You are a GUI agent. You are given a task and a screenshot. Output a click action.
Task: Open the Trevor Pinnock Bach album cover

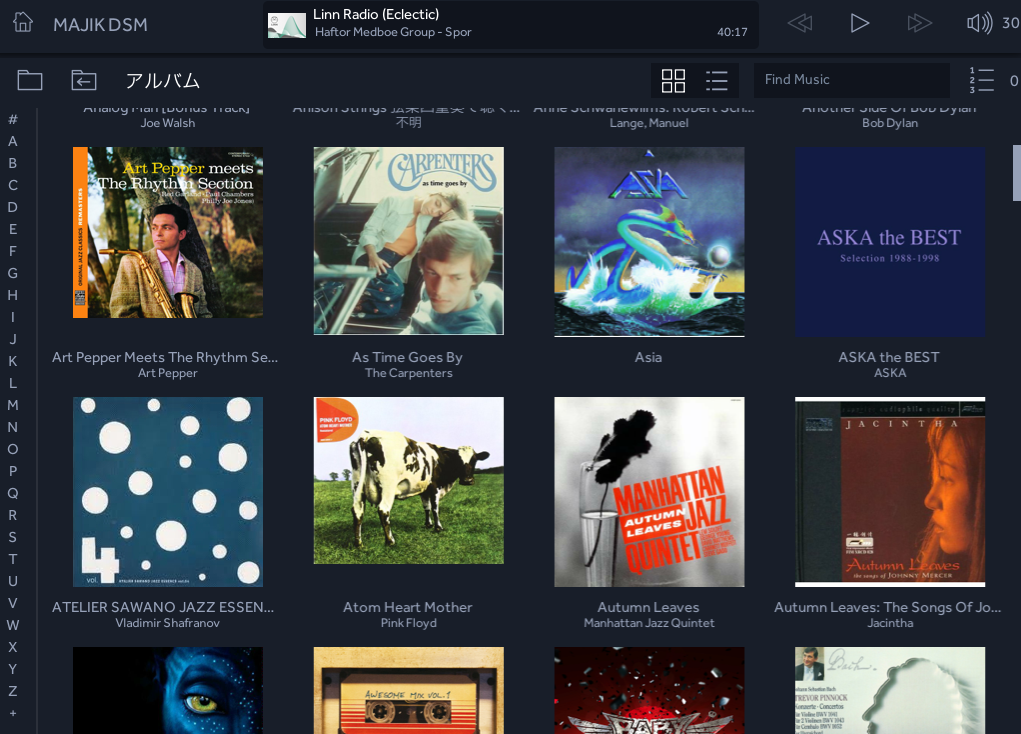[890, 690]
